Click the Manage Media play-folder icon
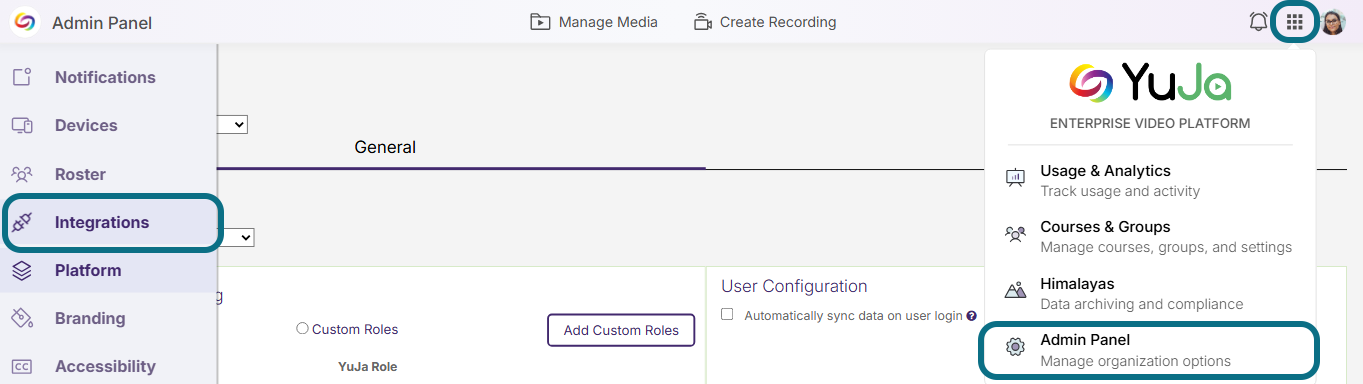The image size is (1363, 384). pos(541,22)
